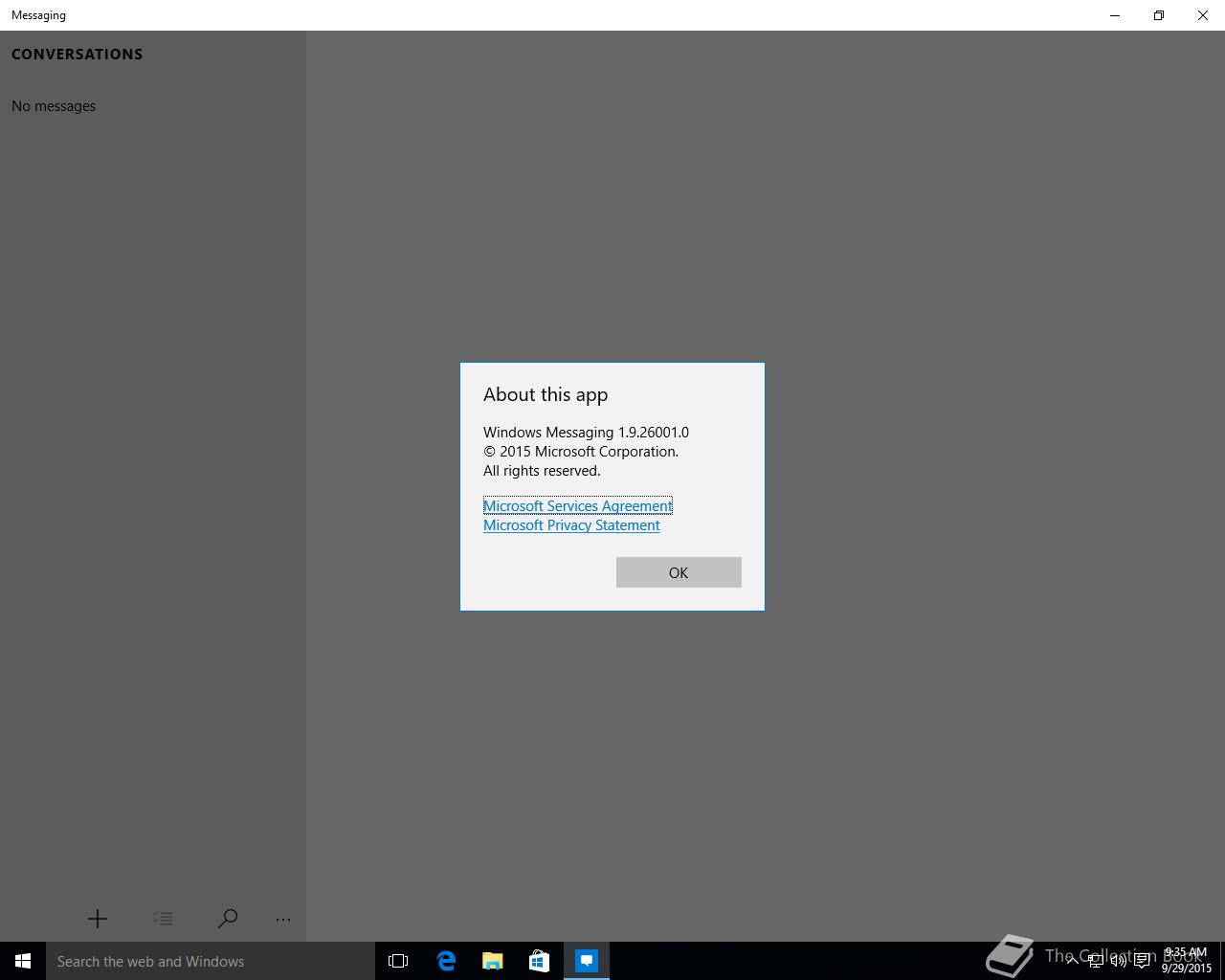Click the volume speaker icon in the tray
The image size is (1225, 980).
(1119, 961)
